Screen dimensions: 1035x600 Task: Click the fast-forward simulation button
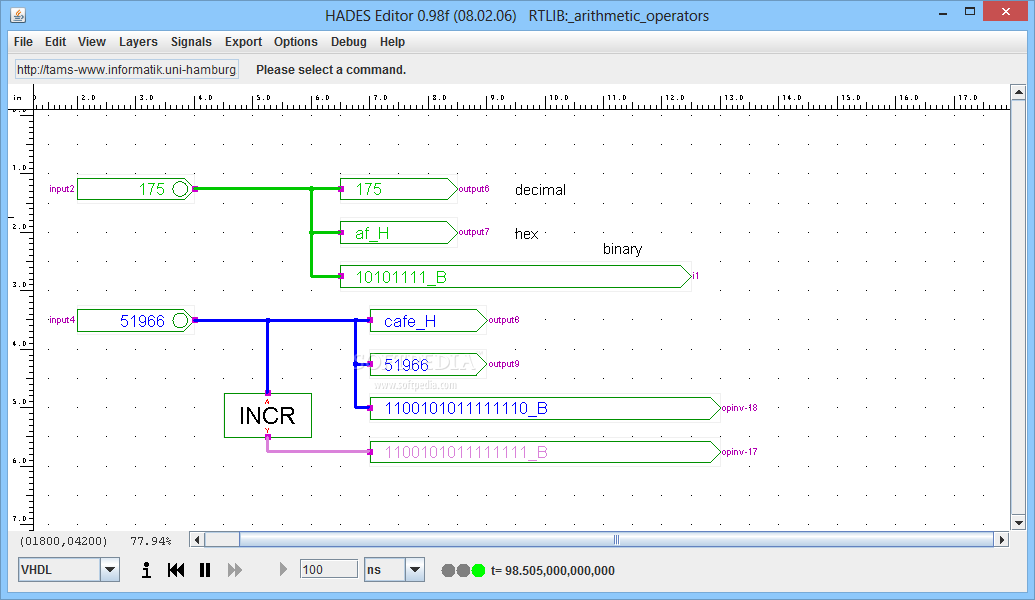pyautogui.click(x=234, y=570)
